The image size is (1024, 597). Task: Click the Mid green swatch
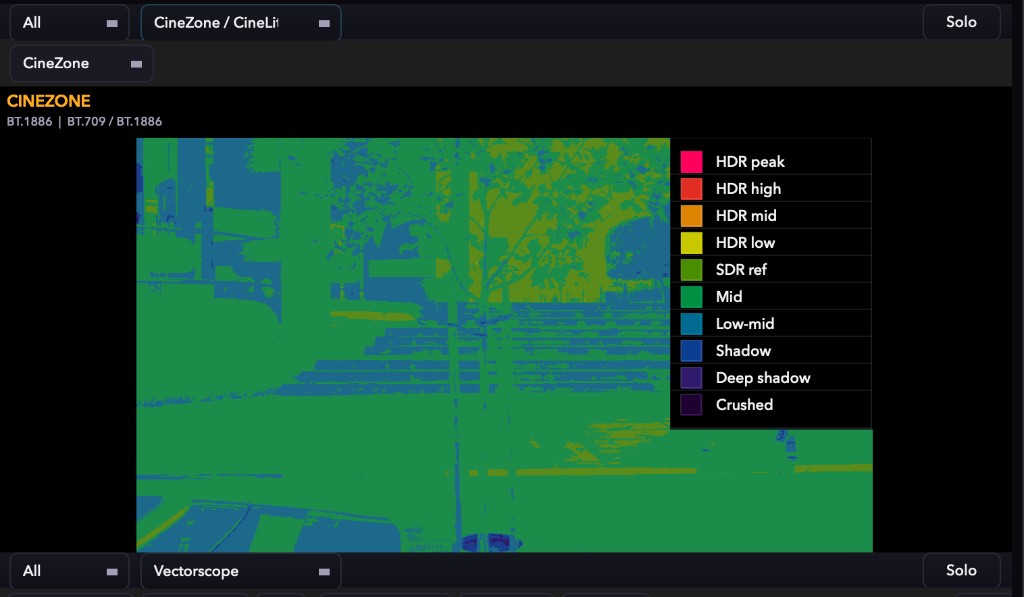pos(691,297)
